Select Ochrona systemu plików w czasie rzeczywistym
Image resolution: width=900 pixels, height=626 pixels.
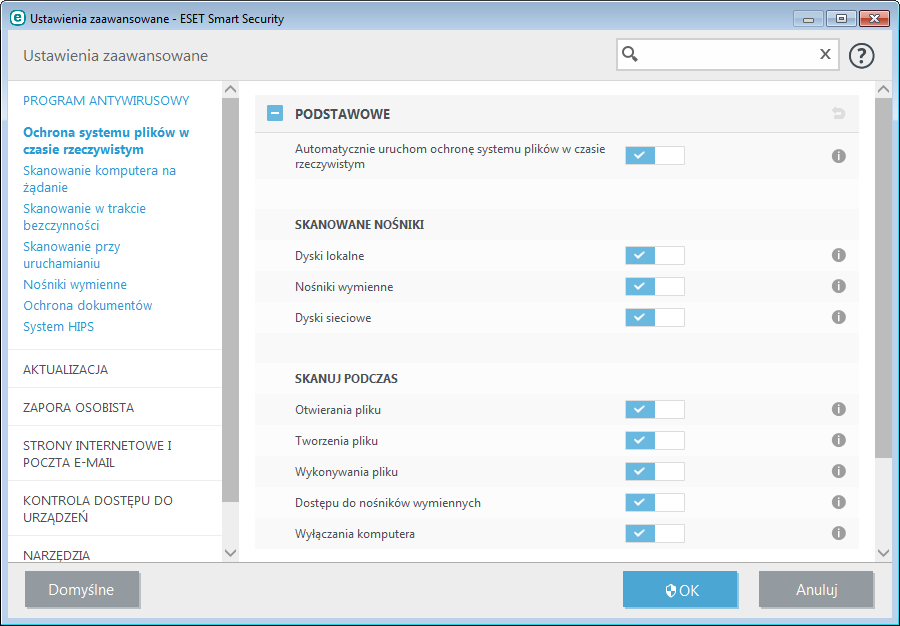(106, 141)
